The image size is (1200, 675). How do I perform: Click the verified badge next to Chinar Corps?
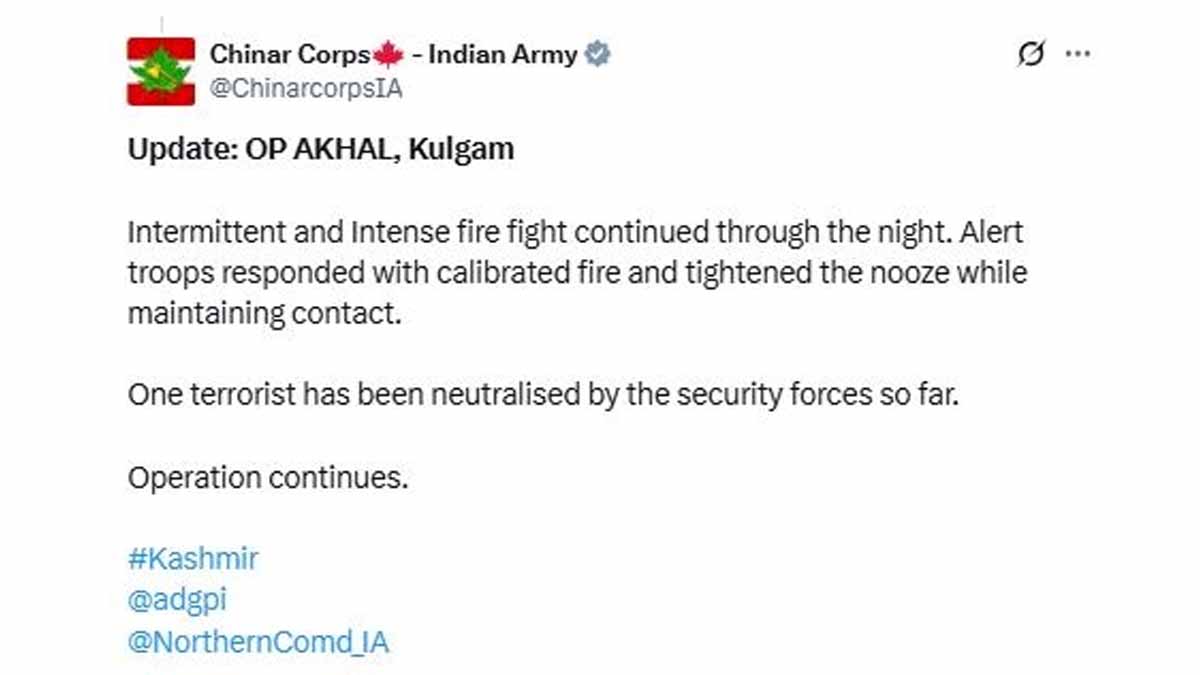click(x=597, y=54)
